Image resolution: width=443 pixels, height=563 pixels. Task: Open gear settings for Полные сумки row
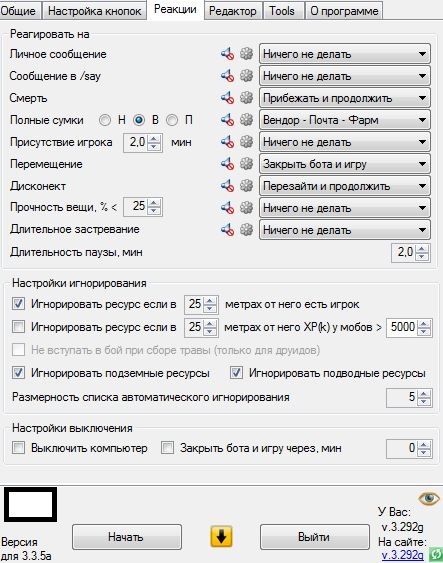click(x=246, y=120)
